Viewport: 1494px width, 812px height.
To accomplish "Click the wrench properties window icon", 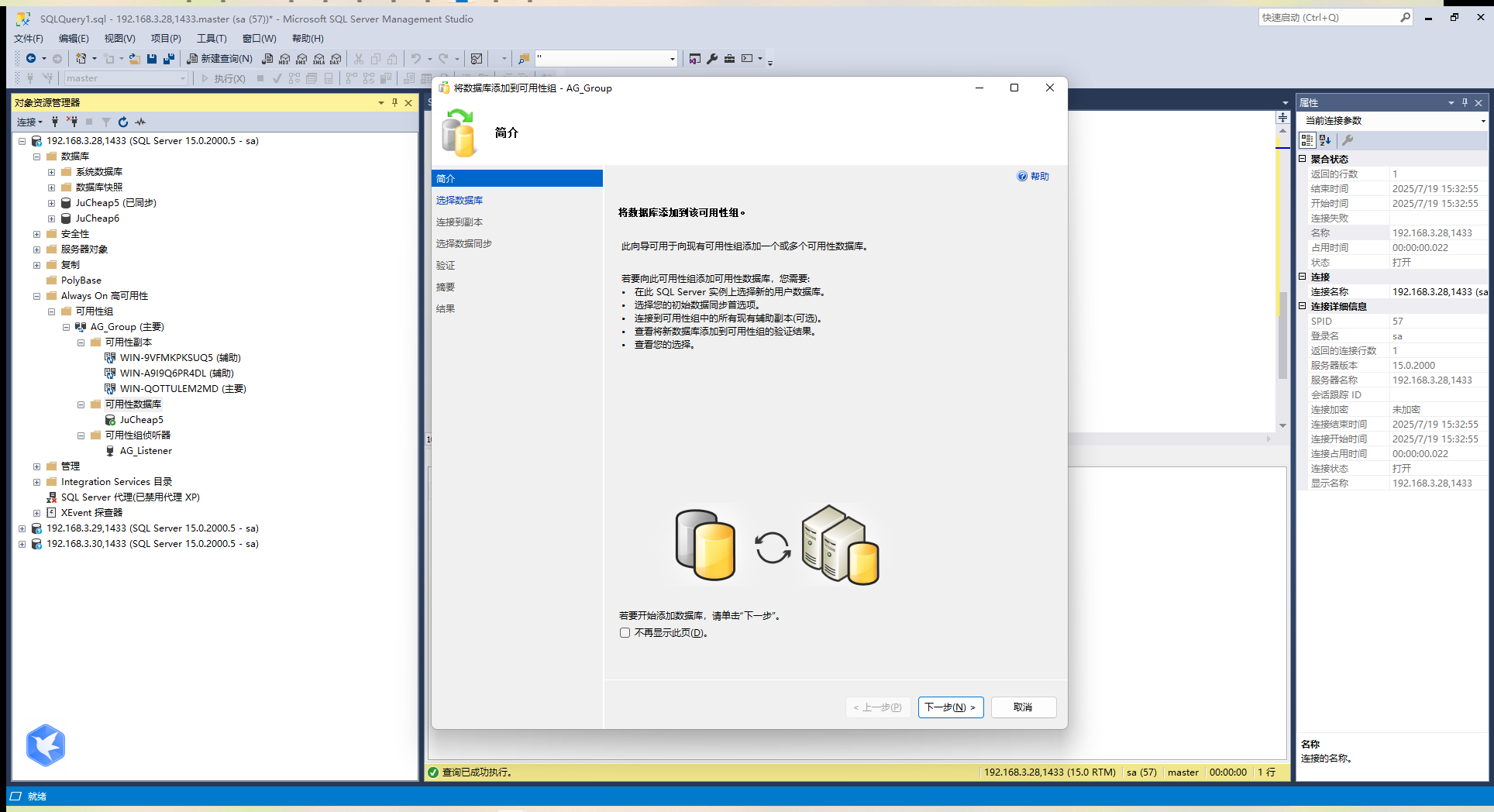I will point(712,59).
